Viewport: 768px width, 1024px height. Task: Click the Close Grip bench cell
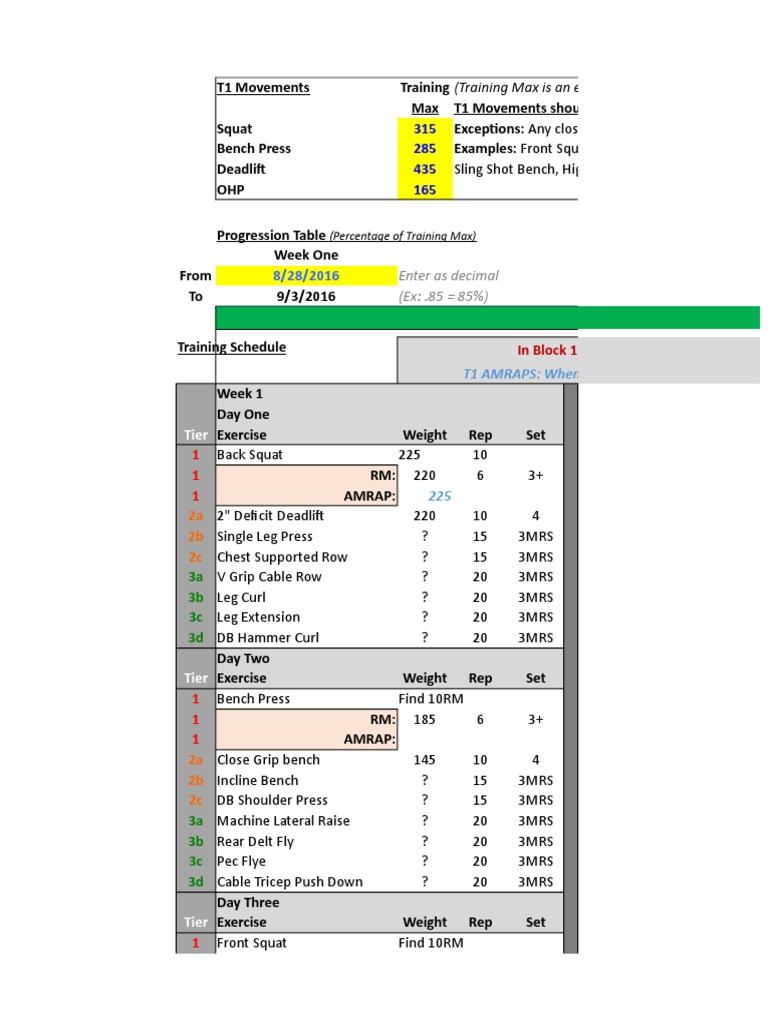click(x=306, y=760)
